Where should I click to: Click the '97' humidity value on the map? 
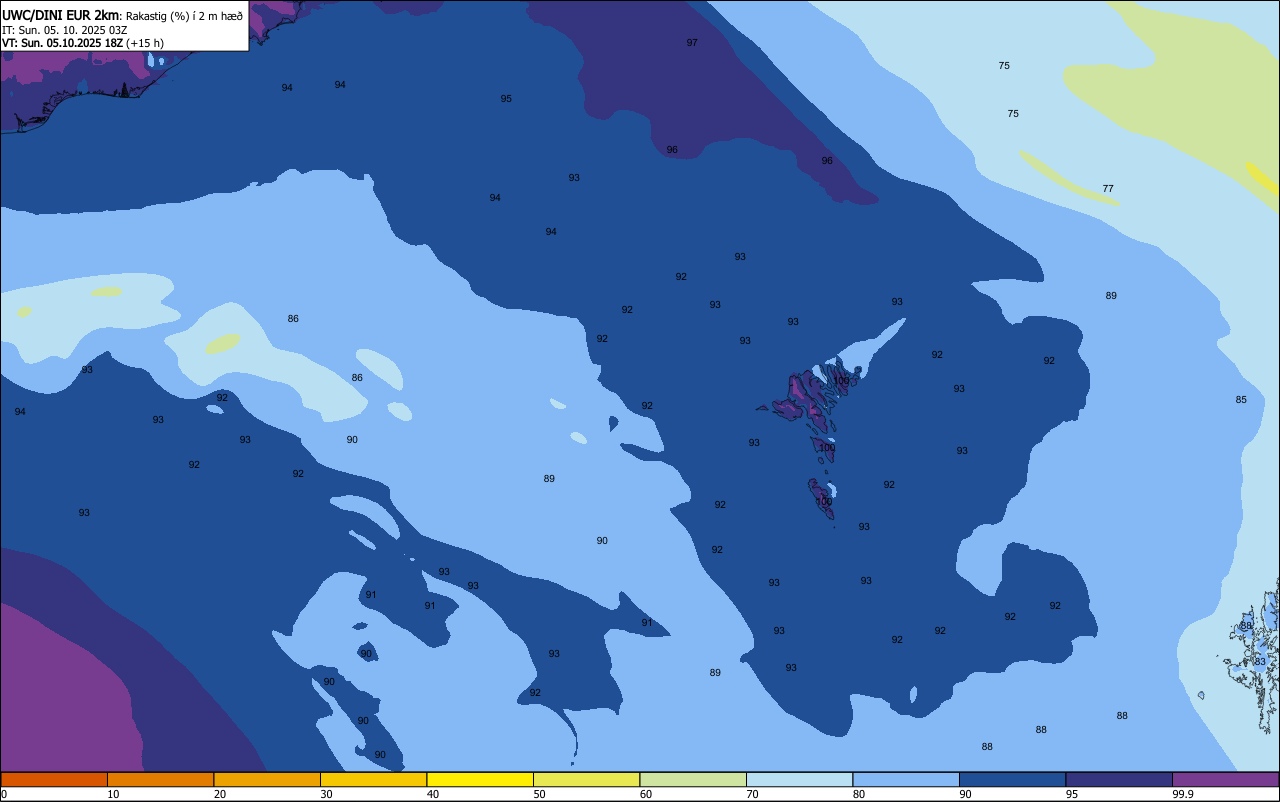point(692,42)
